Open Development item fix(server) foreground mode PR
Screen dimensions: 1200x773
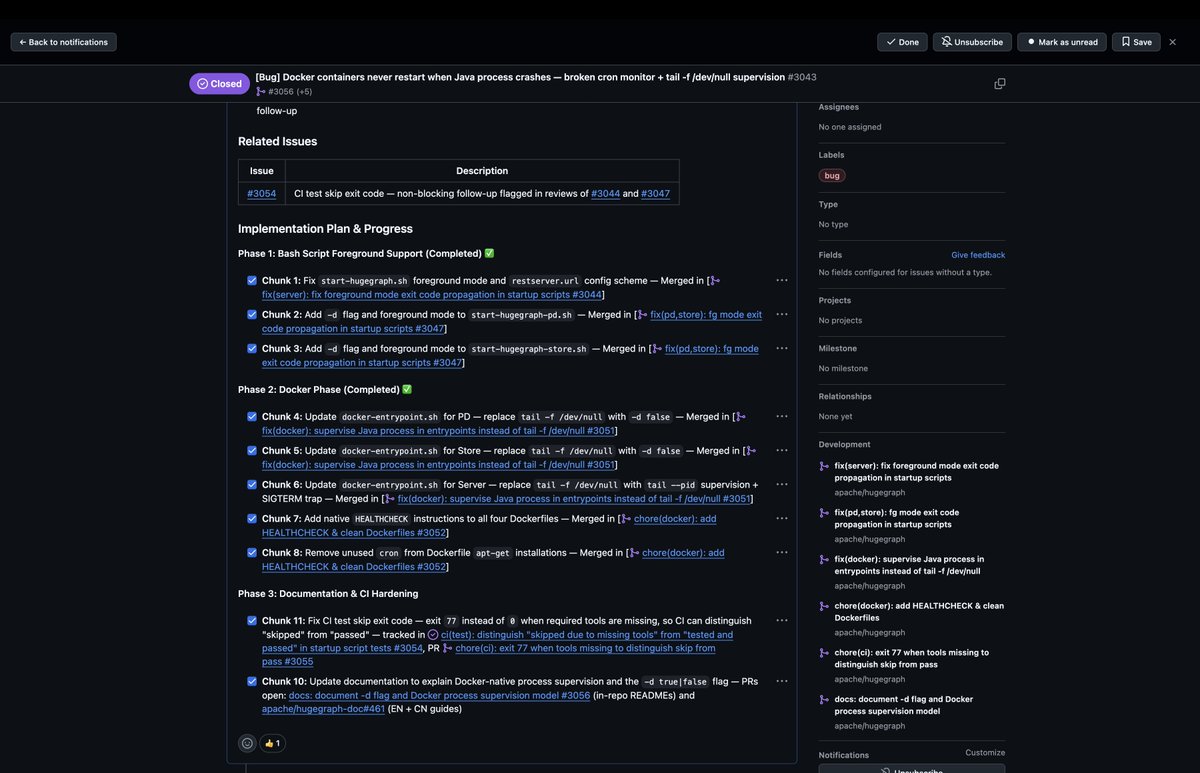click(916, 472)
